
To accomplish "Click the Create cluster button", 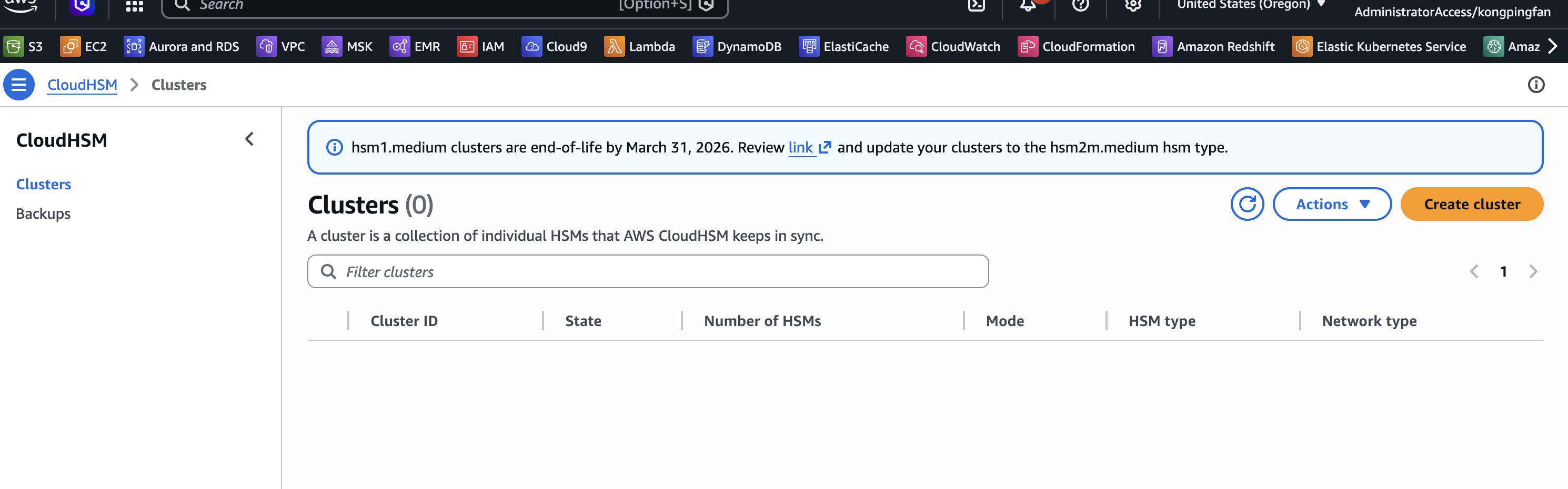I will (1471, 204).
